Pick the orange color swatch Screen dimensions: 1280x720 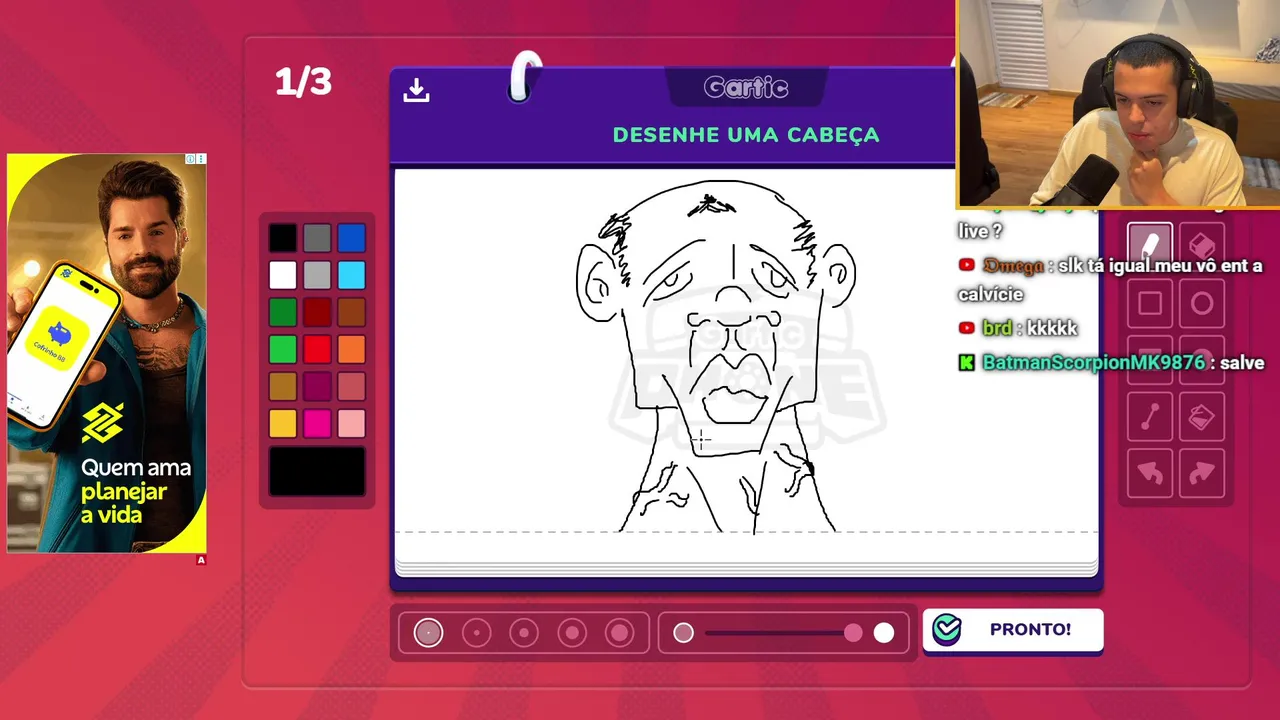click(351, 349)
